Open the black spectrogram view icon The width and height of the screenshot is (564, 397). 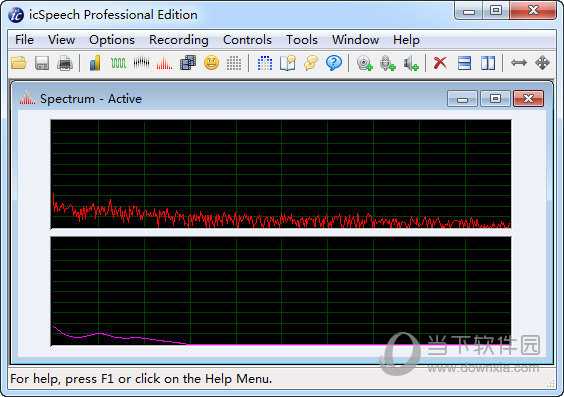point(141,63)
